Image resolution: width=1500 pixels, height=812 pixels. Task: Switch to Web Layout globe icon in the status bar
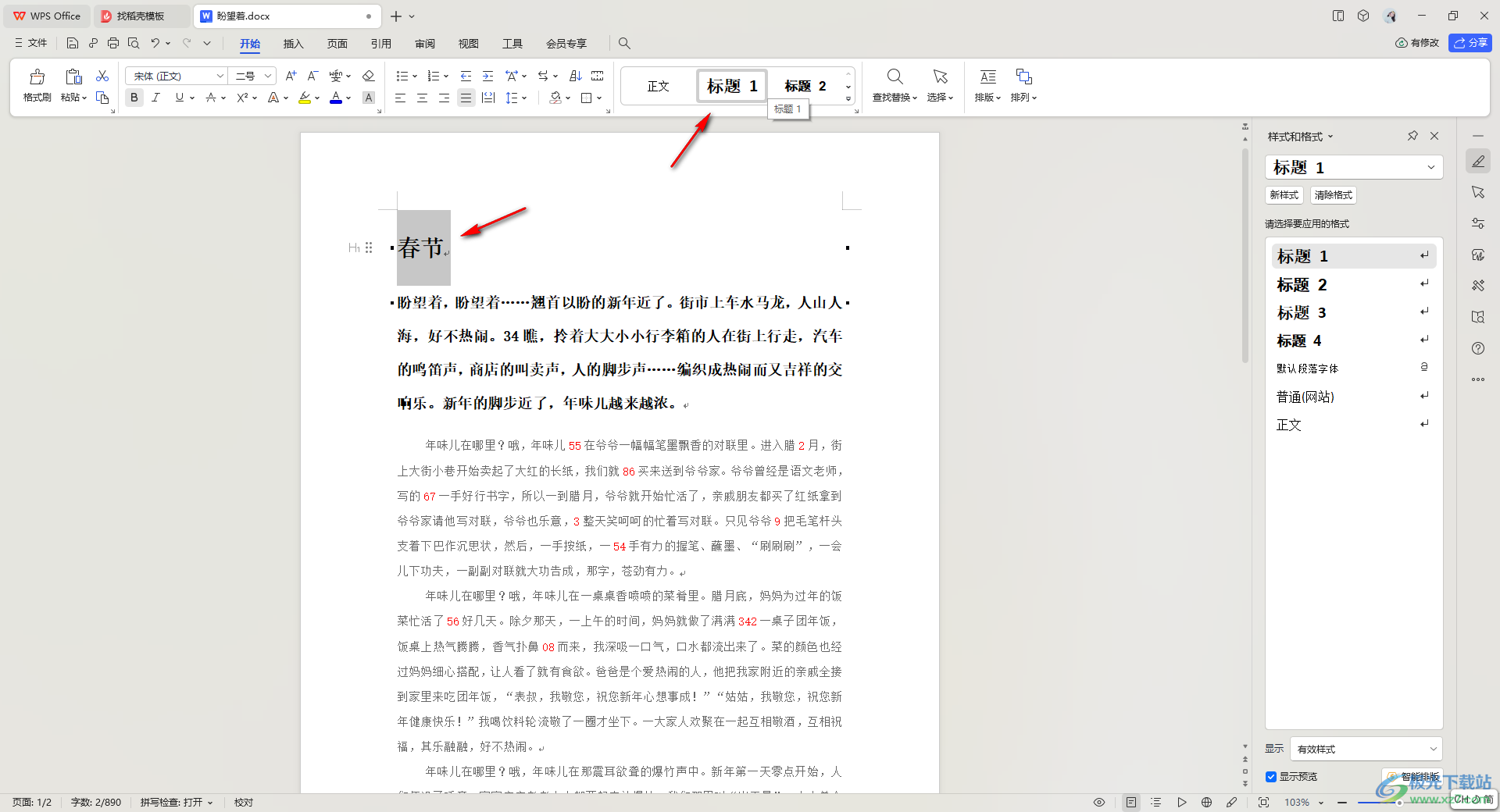(1206, 802)
